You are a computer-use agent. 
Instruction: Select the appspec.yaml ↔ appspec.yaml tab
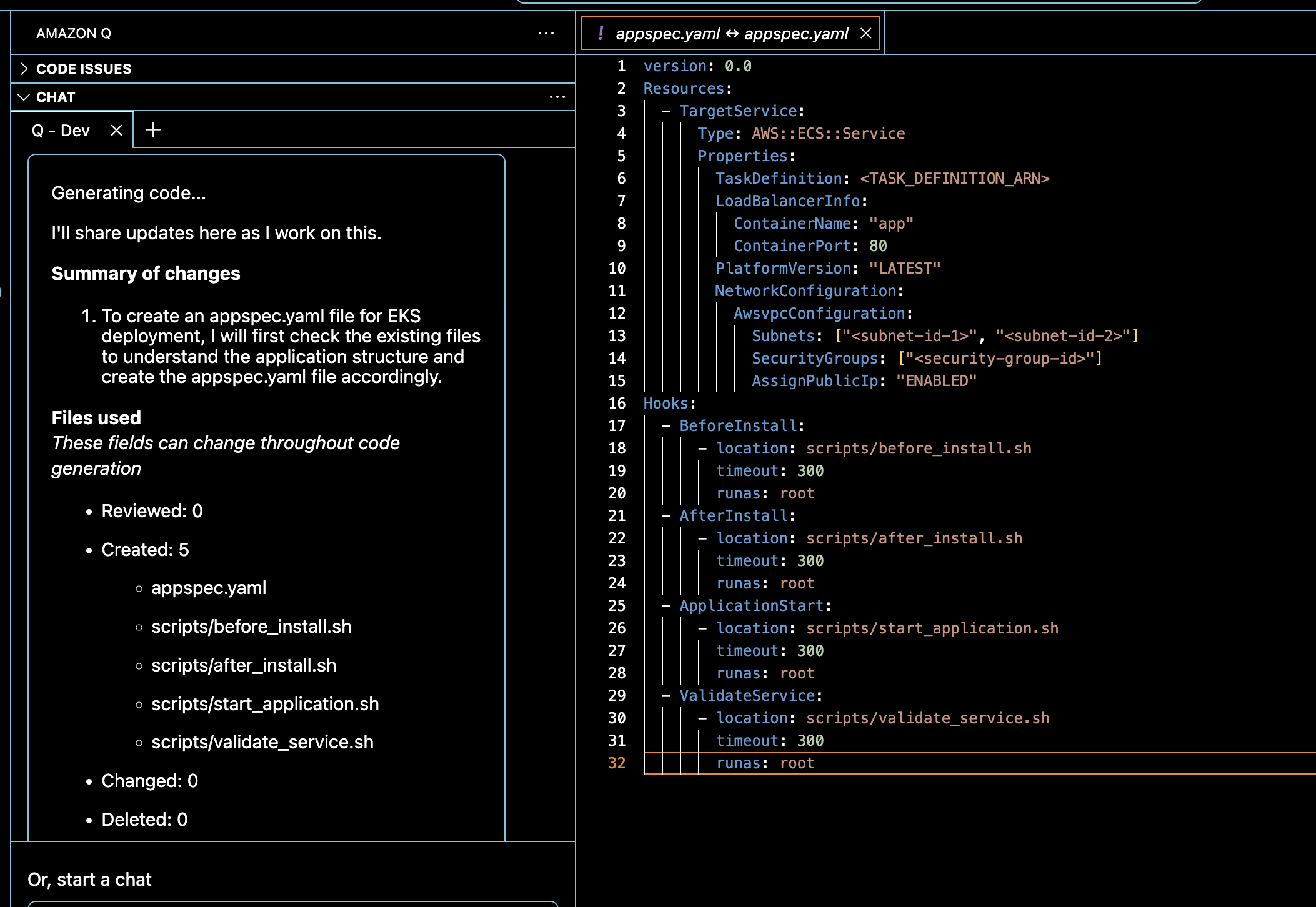(x=731, y=34)
